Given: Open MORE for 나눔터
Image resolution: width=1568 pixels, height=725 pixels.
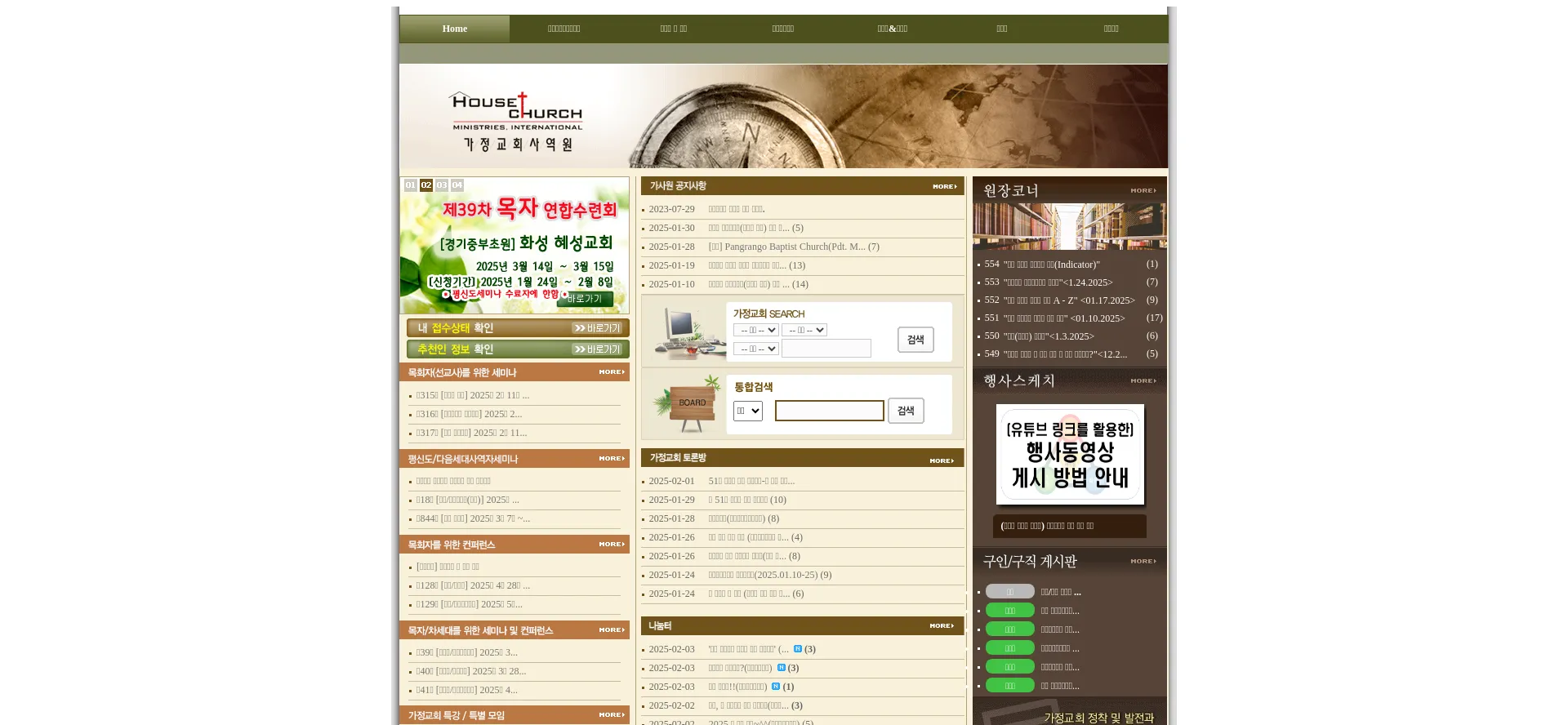Looking at the screenshot, I should 942,626.
